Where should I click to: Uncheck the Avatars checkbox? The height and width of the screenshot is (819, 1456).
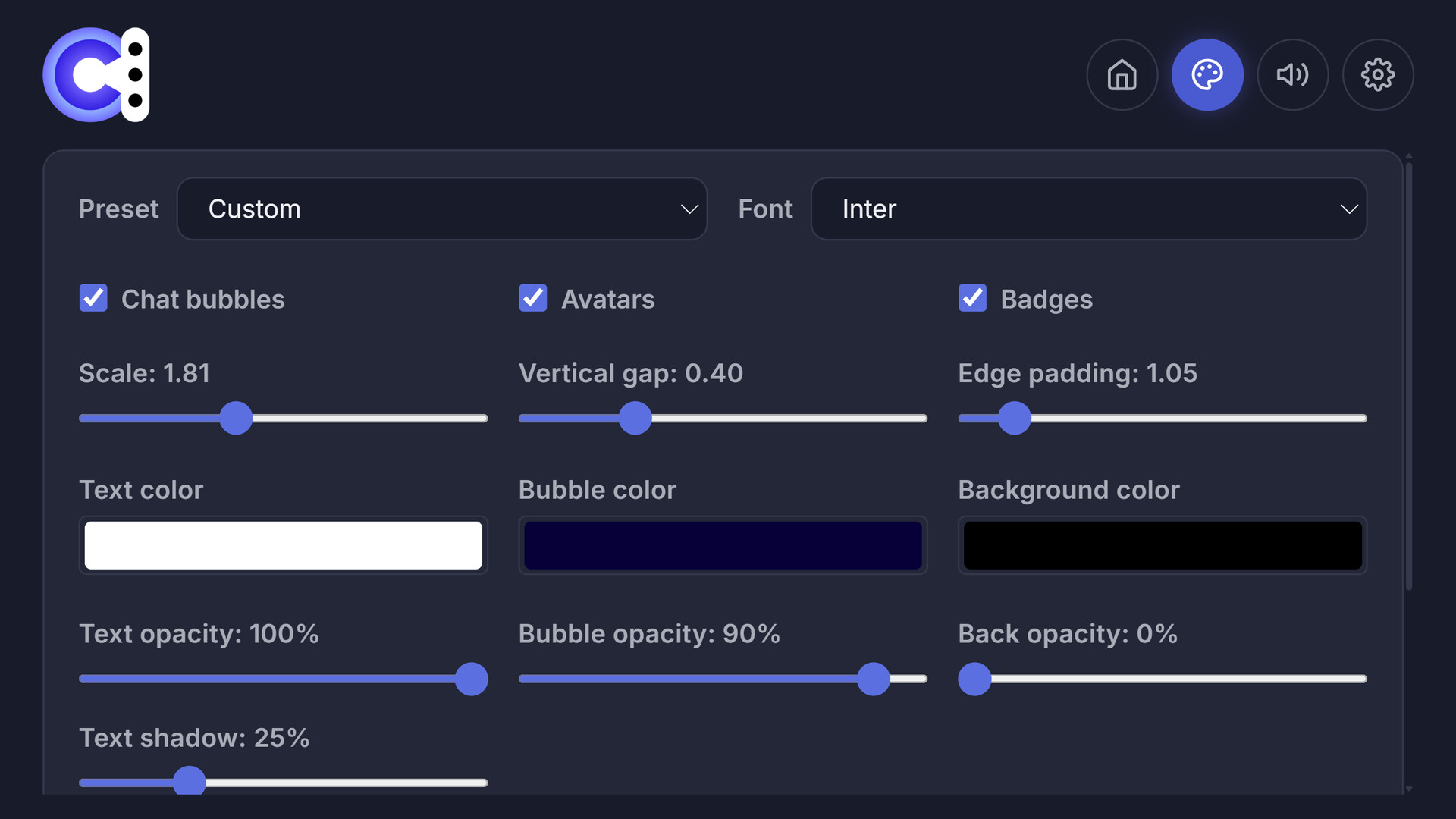point(533,298)
